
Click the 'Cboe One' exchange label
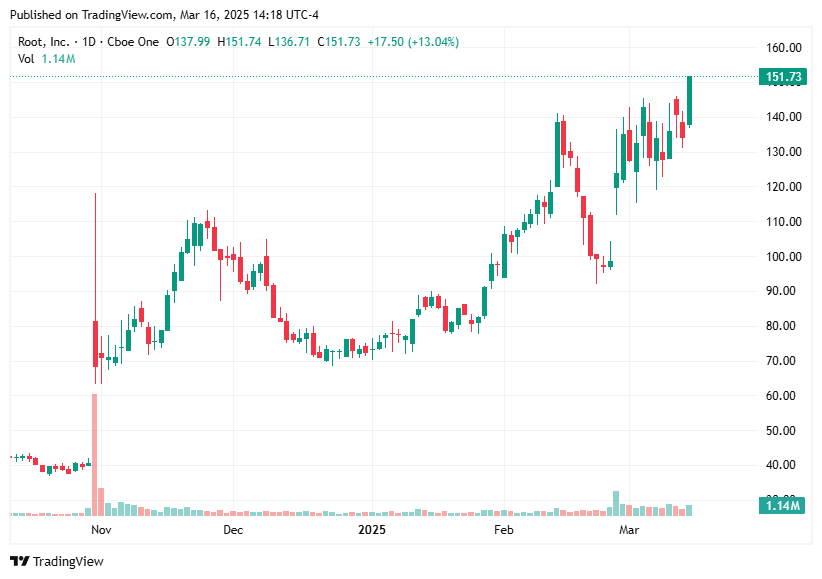pos(133,42)
